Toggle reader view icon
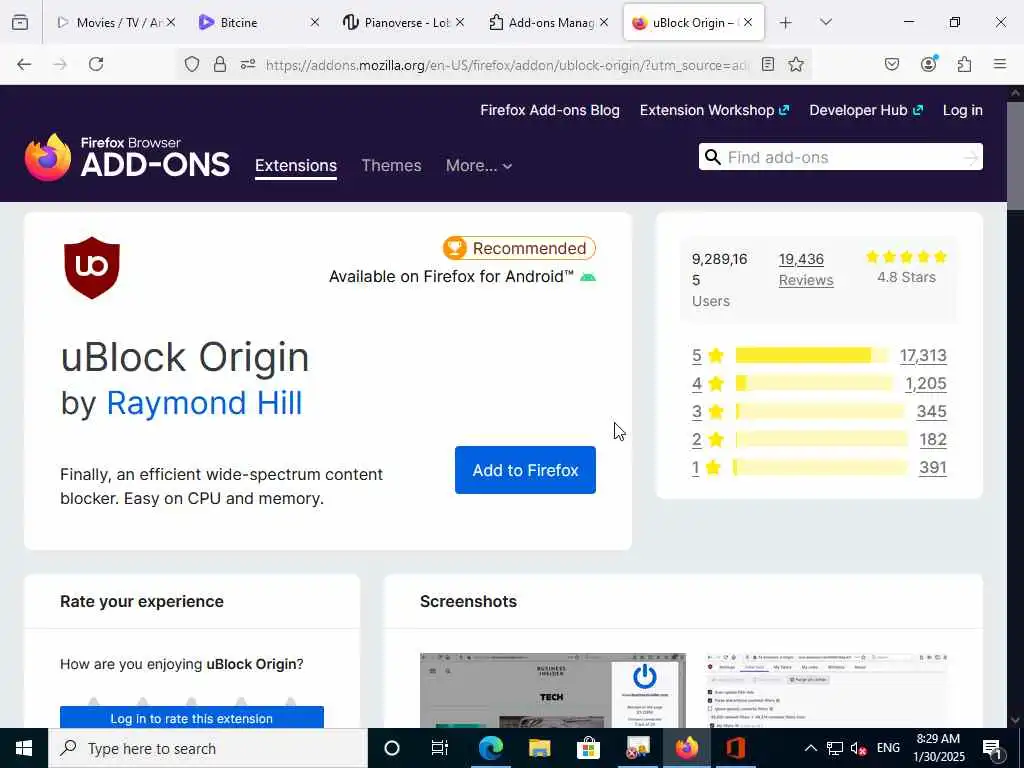This screenshot has width=1024, height=768. (x=768, y=64)
